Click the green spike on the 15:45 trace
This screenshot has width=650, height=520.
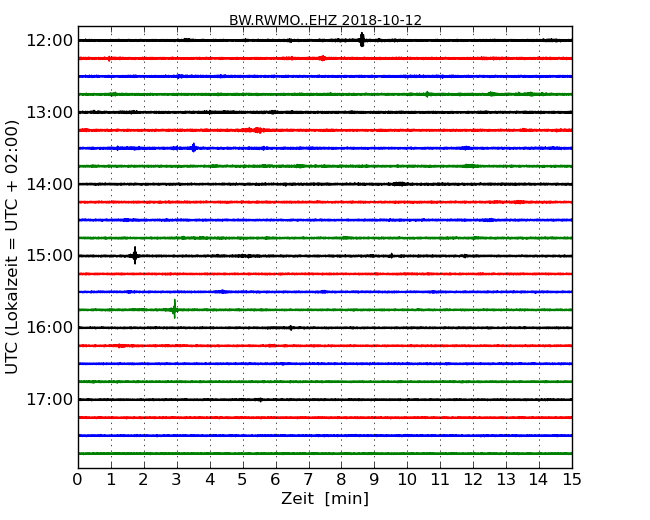tap(175, 309)
